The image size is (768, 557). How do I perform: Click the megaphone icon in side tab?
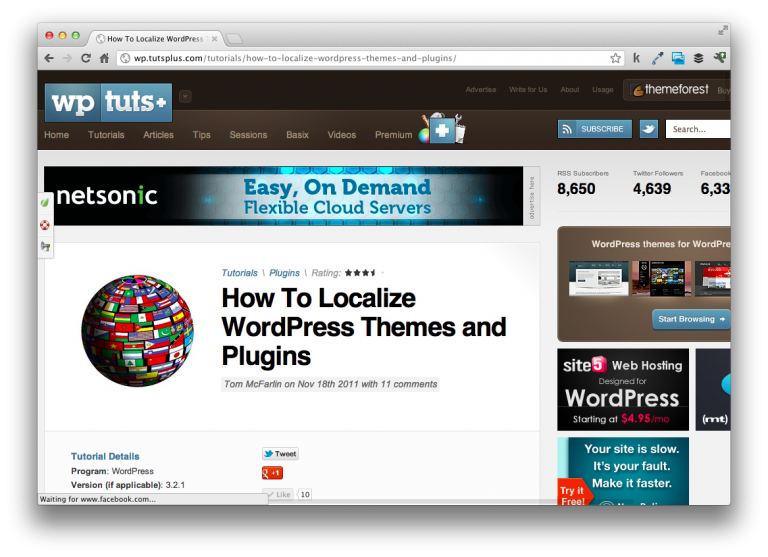coord(46,246)
